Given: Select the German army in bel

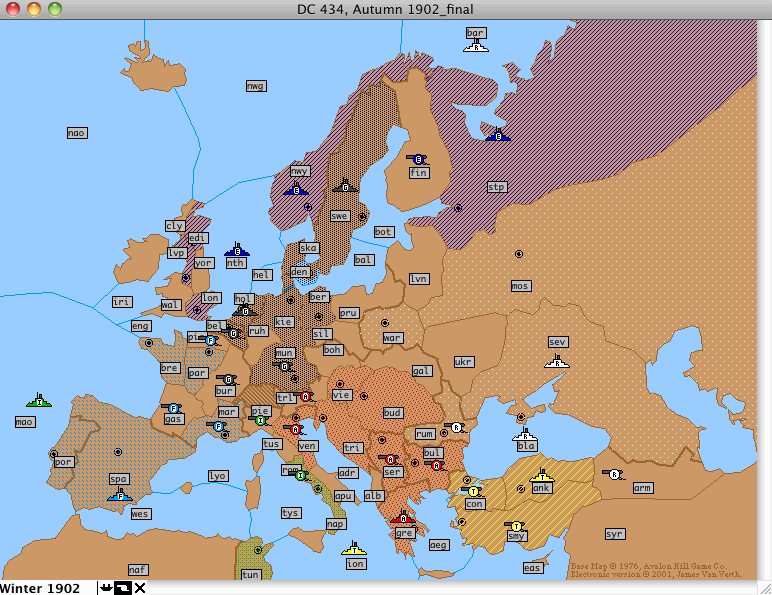Looking at the screenshot, I should tap(232, 333).
